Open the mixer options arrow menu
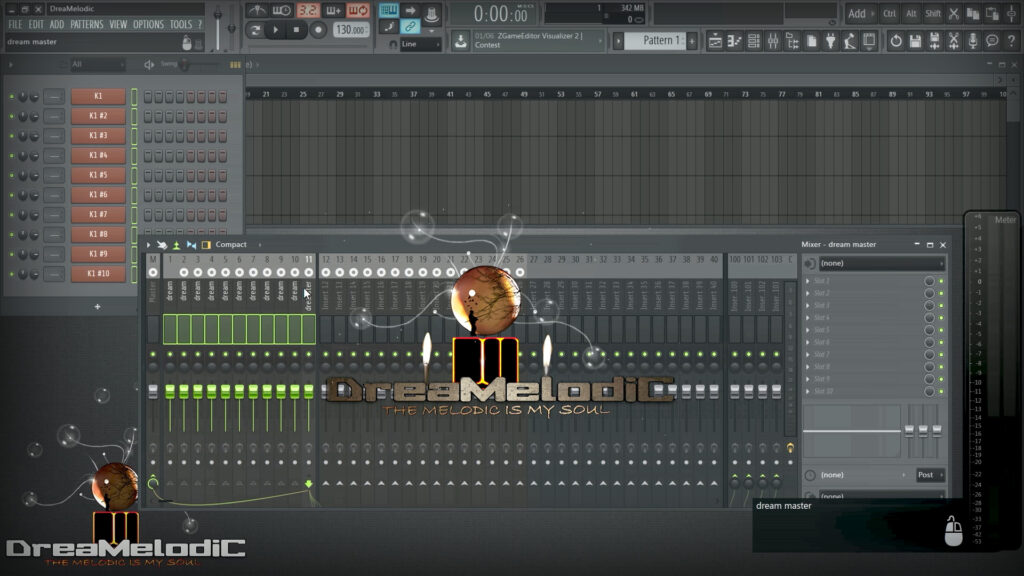The height and width of the screenshot is (576, 1024). (148, 245)
